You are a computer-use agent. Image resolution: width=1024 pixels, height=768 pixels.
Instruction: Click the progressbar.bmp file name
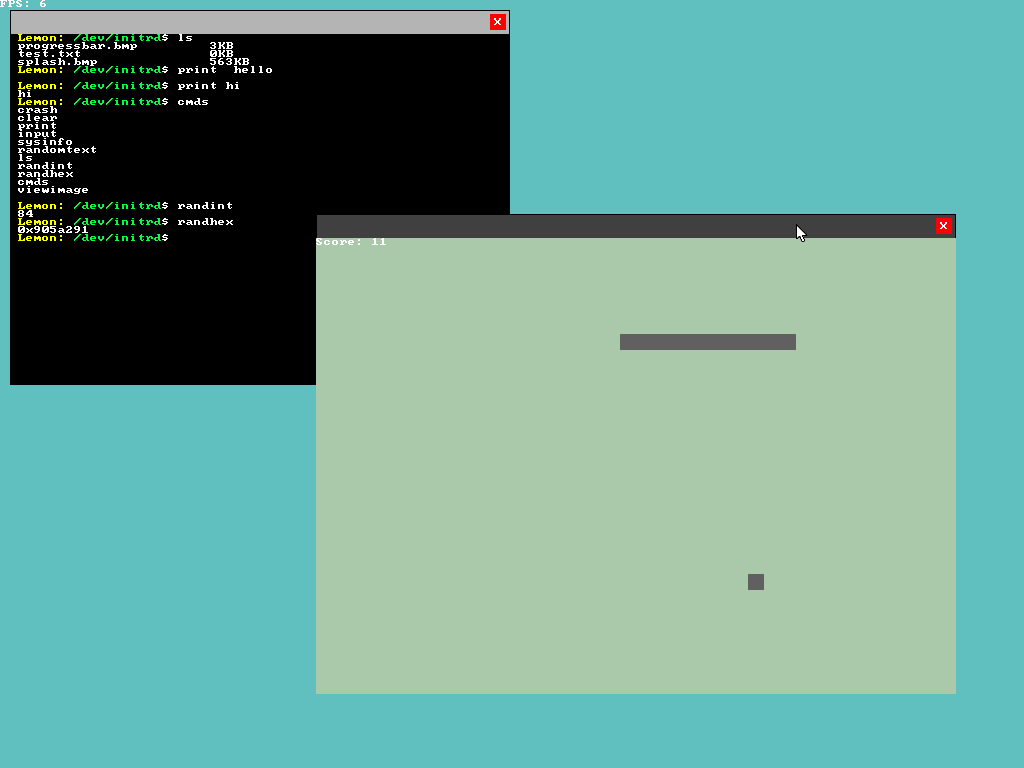pyautogui.click(x=77, y=46)
